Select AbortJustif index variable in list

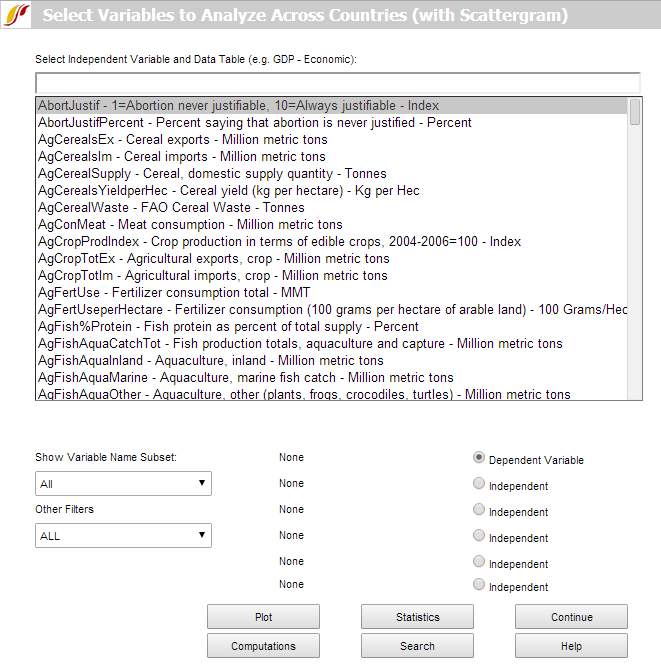point(238,106)
